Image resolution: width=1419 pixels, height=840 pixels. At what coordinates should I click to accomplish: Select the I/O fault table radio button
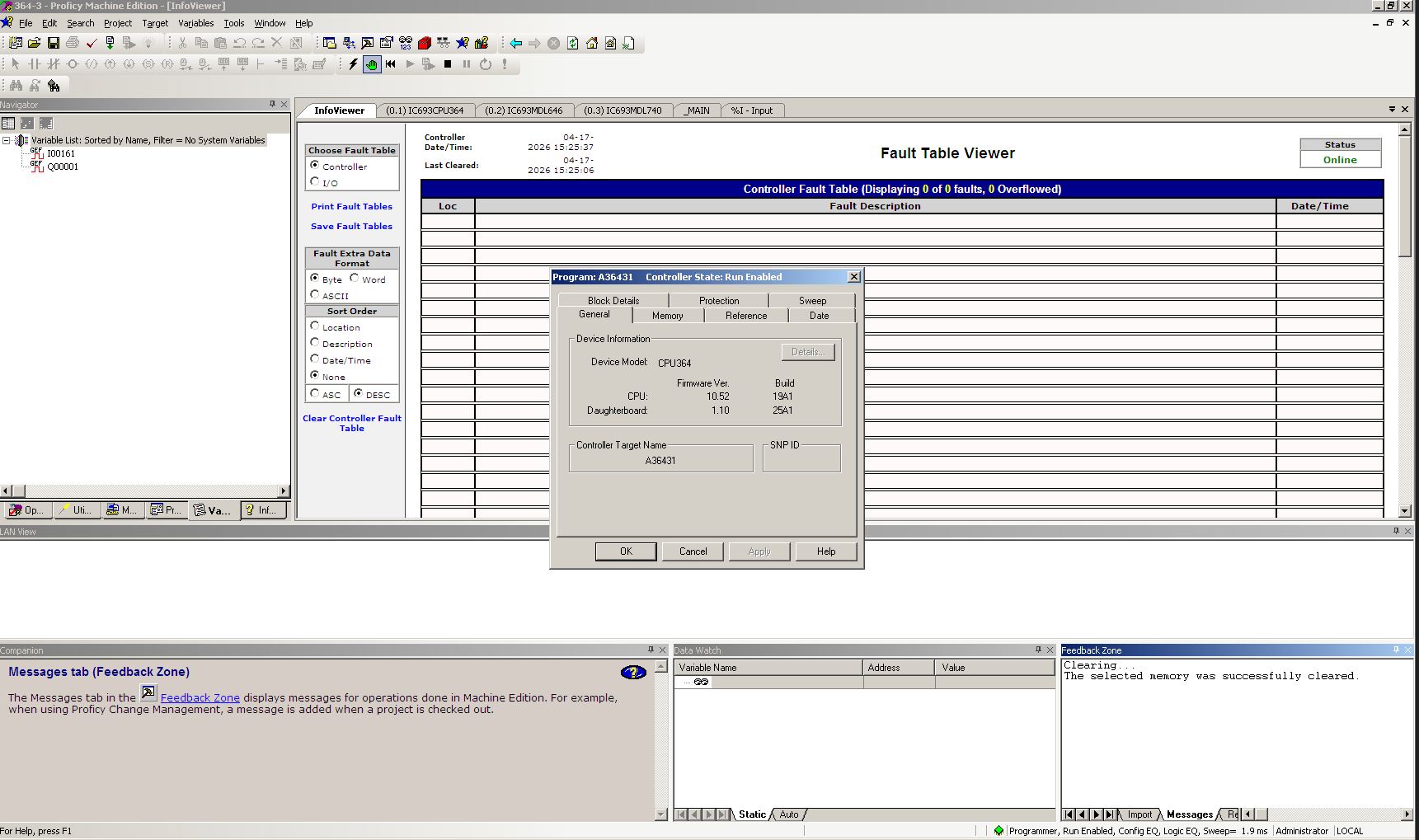315,182
